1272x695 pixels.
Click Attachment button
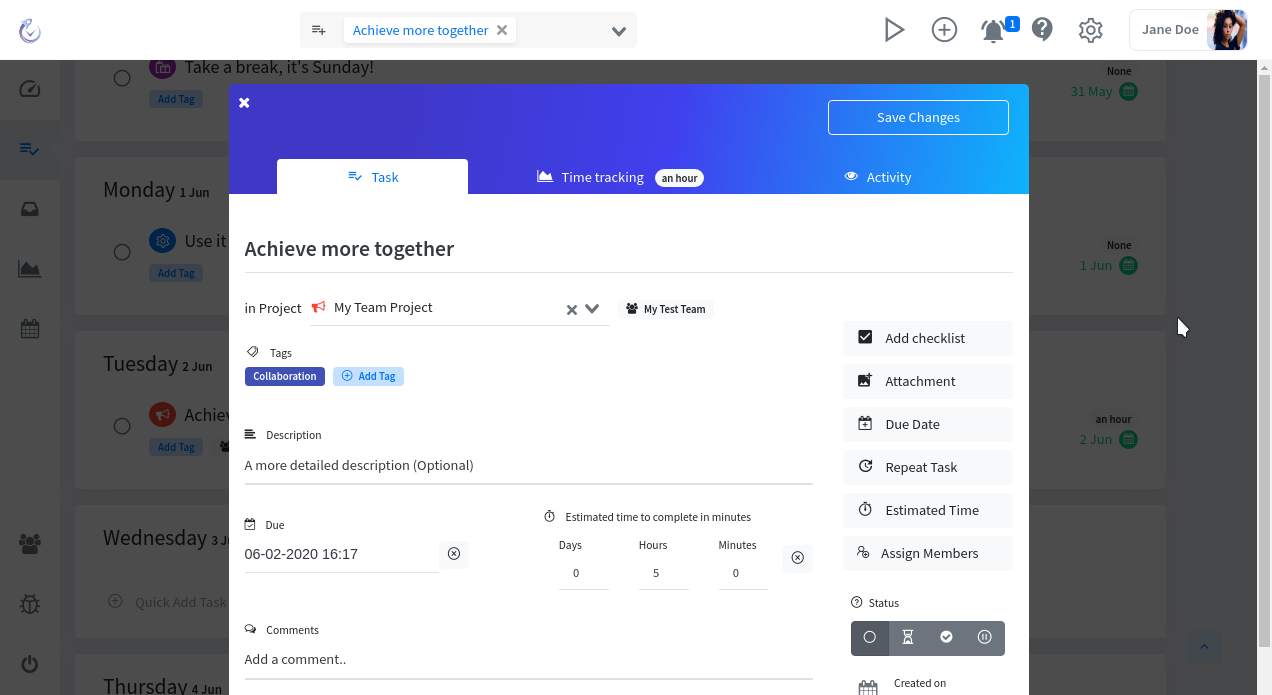click(x=928, y=381)
